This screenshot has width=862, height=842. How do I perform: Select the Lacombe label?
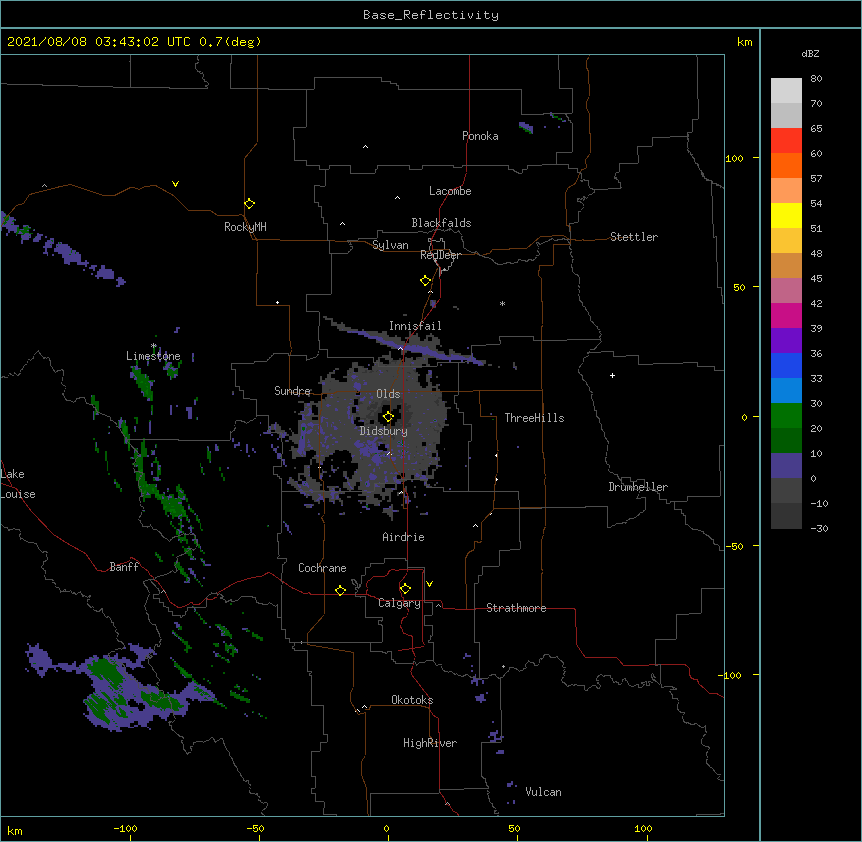click(x=450, y=191)
